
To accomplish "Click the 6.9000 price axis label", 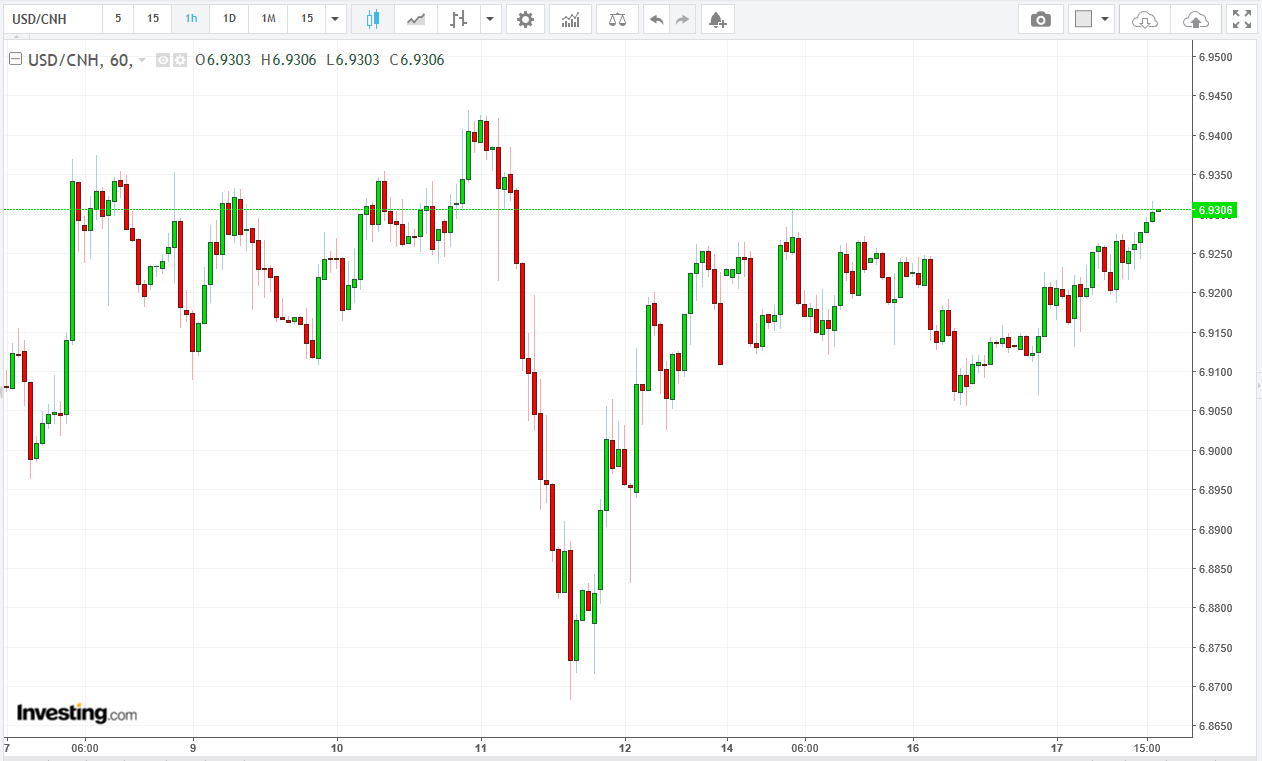I will coord(1216,451).
